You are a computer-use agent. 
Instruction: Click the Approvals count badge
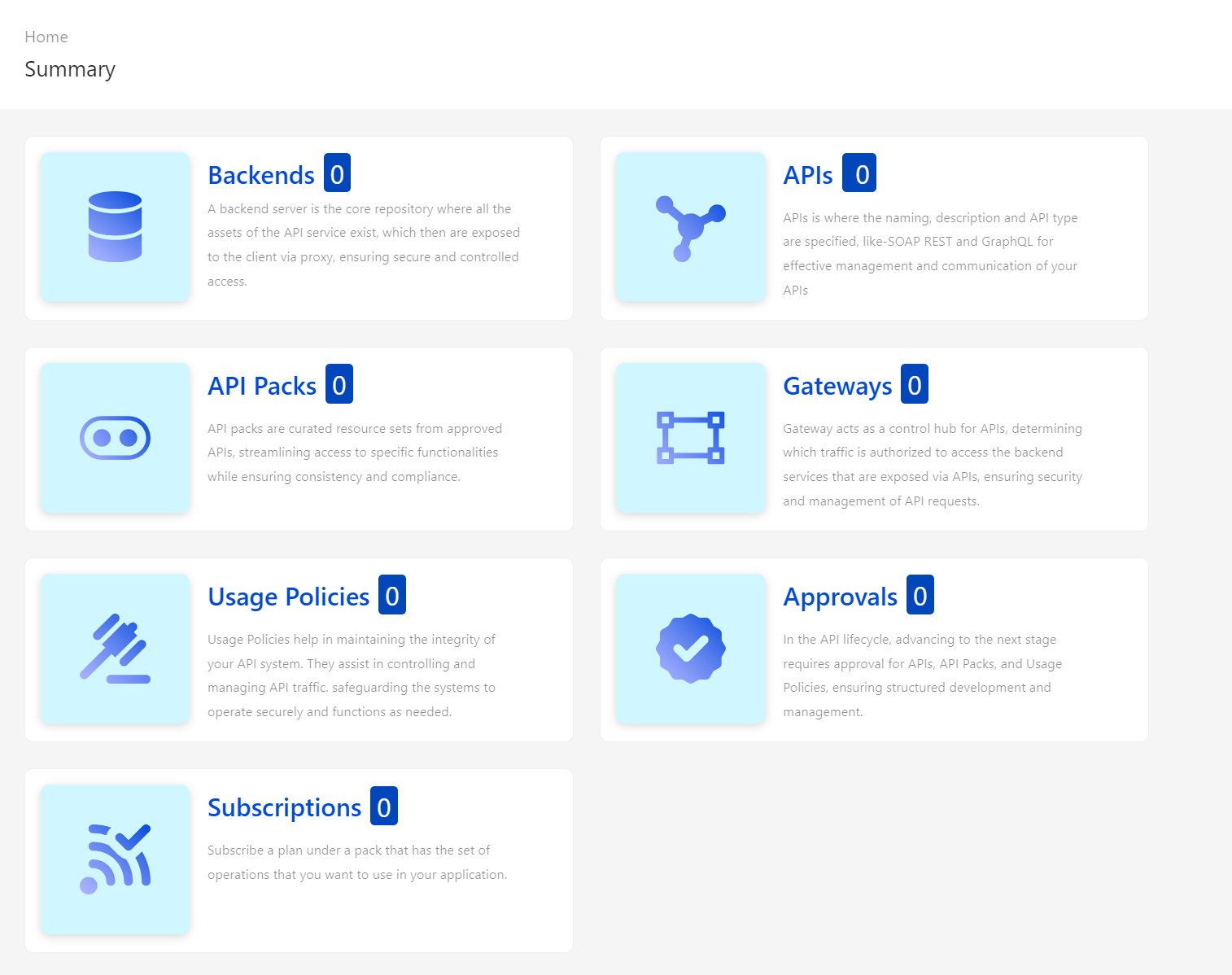[x=920, y=595]
